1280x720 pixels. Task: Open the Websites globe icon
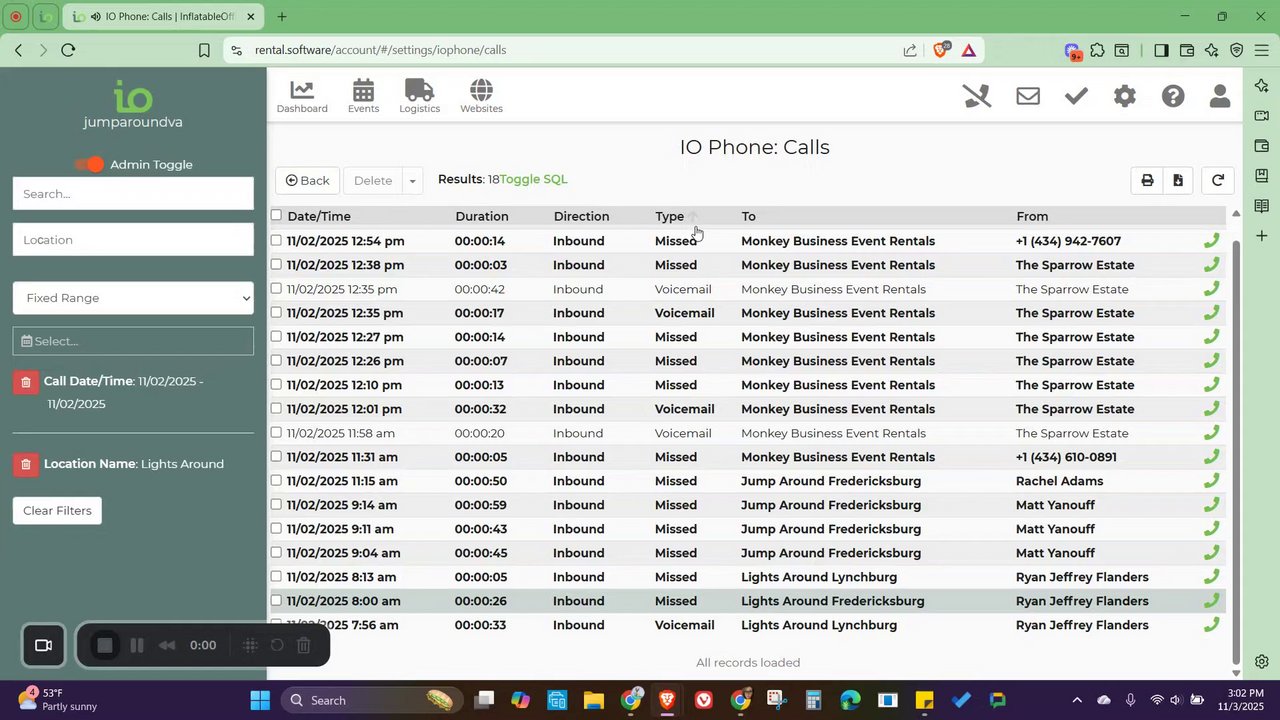click(481, 96)
